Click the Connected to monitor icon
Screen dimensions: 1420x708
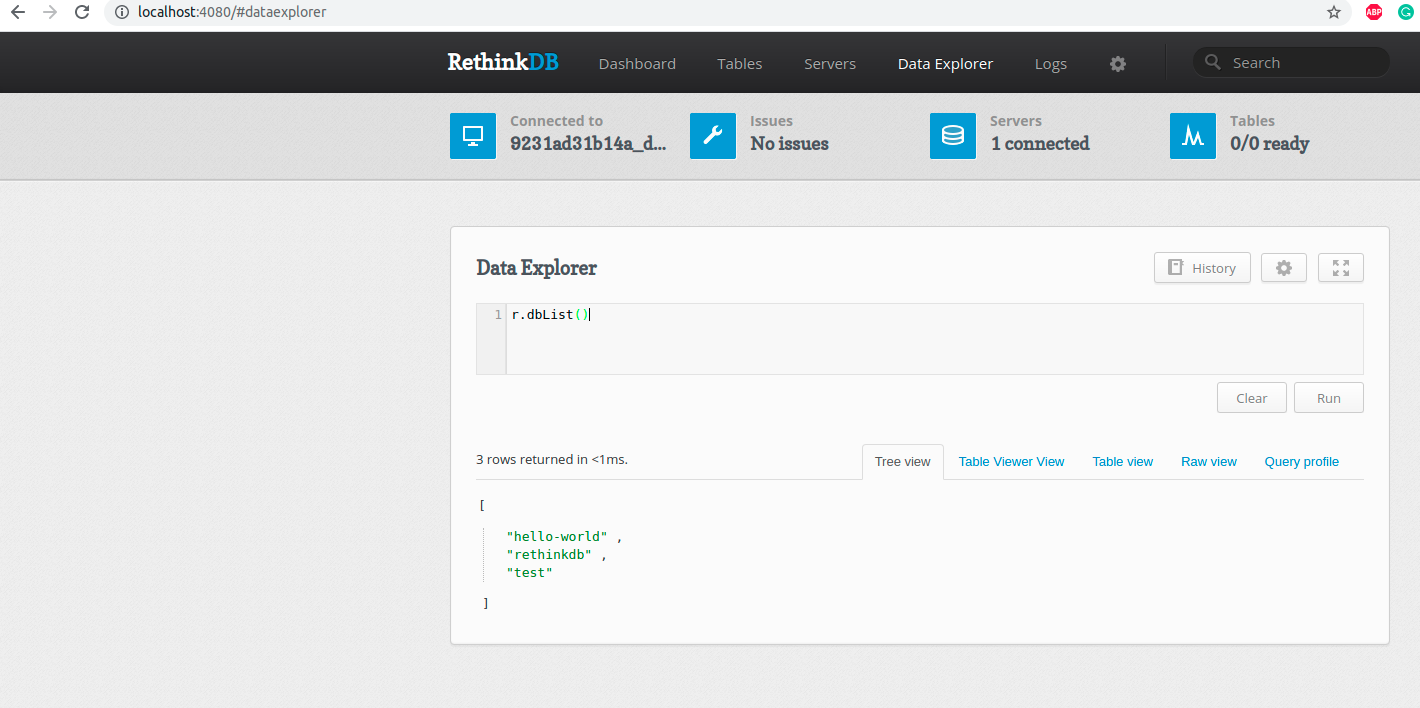click(473, 135)
